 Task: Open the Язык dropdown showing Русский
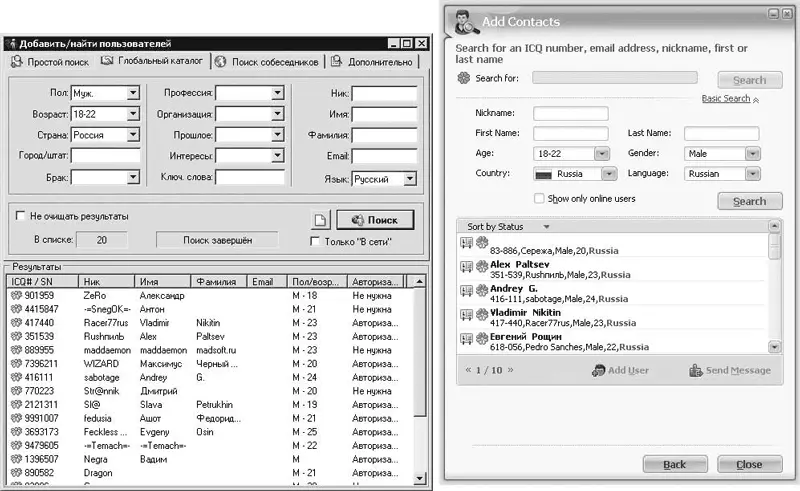pyautogui.click(x=410, y=179)
